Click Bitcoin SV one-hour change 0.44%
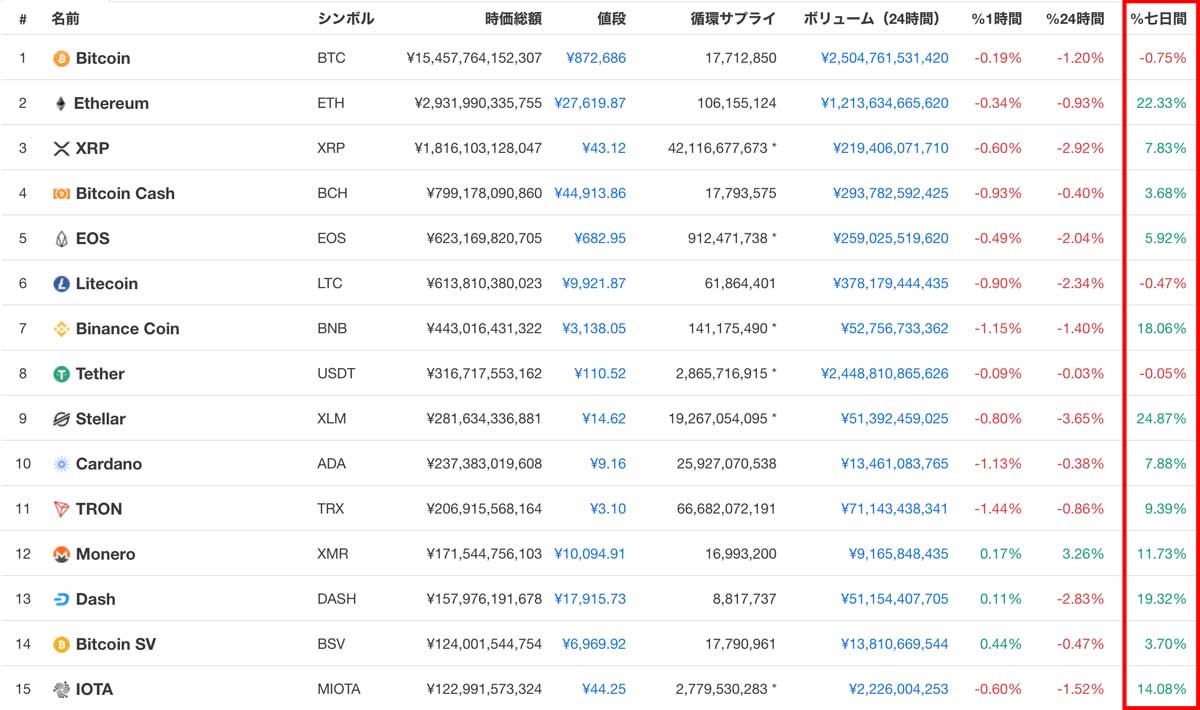Viewport: 1200px width, 710px height. pyautogui.click(x=1003, y=644)
